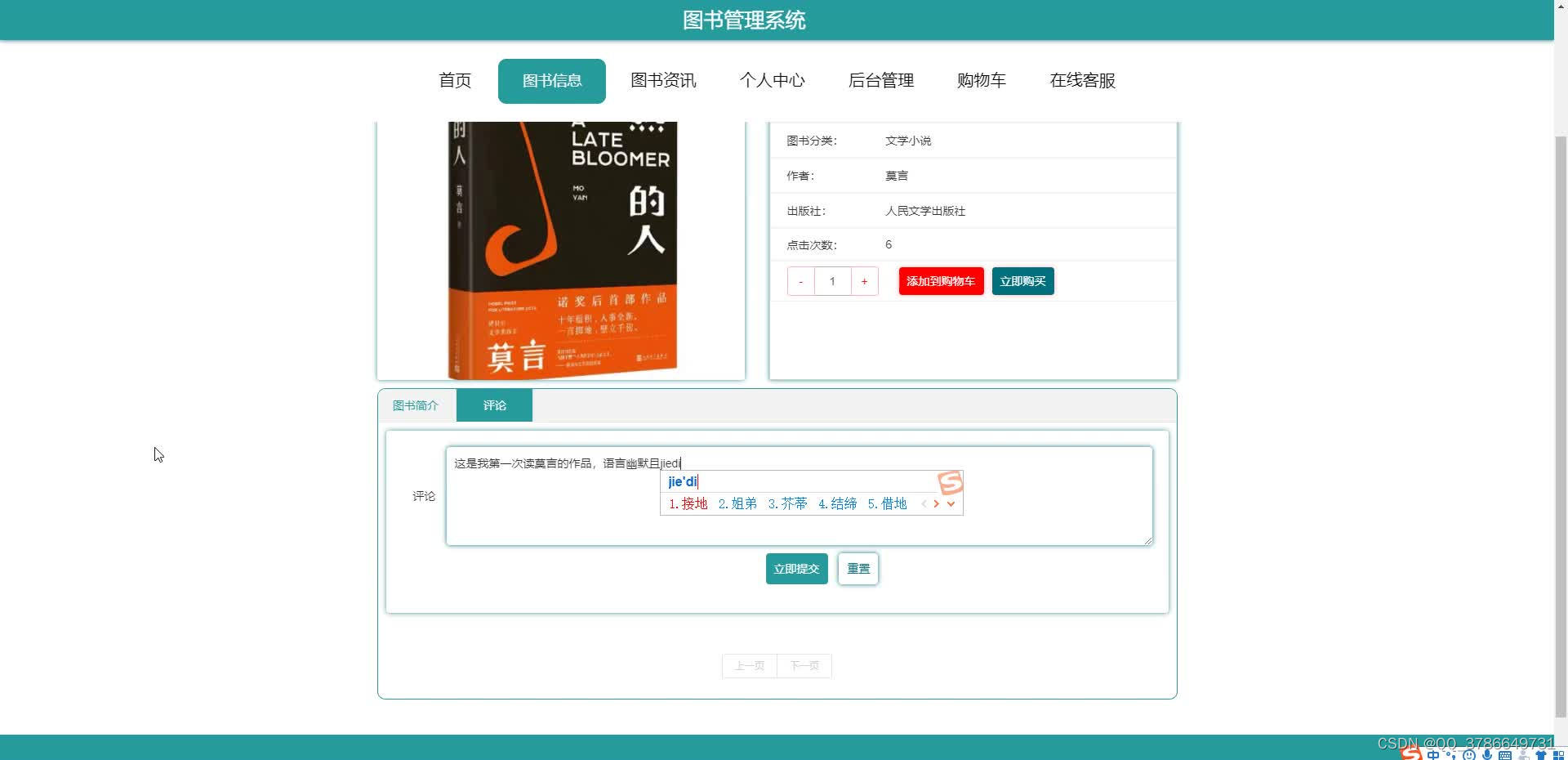Open 个人中心 from the navigation
Viewport: 1568px width, 760px height.
tap(772, 80)
